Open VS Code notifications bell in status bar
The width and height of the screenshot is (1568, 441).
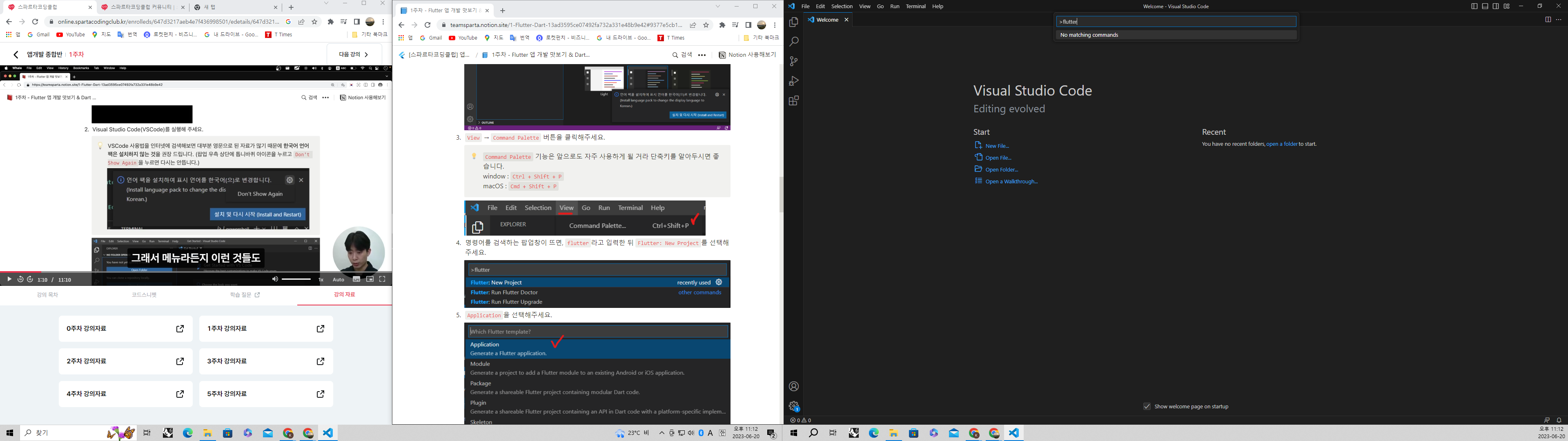pos(1559,420)
